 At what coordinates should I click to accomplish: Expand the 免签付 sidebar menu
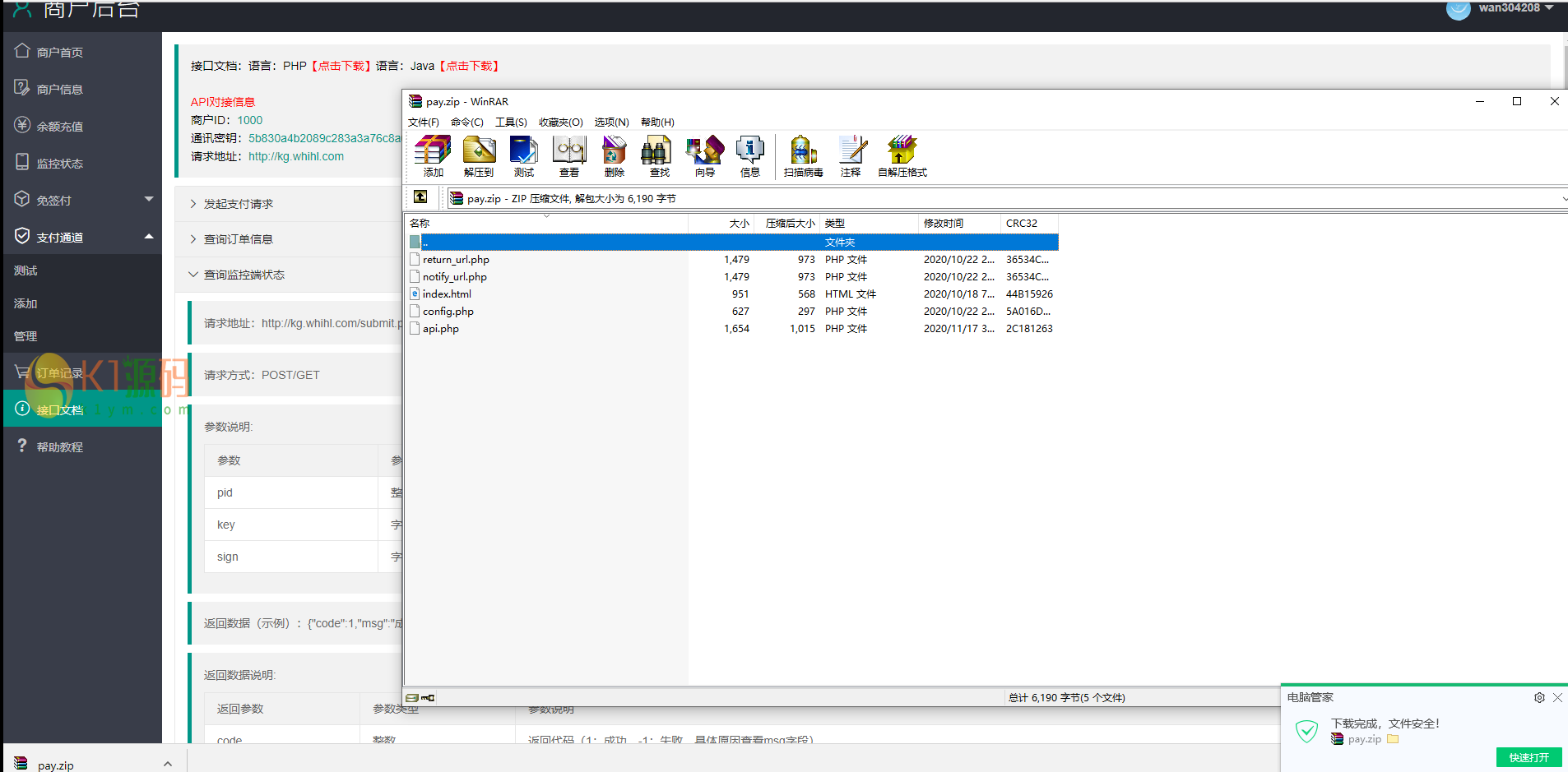[149, 200]
